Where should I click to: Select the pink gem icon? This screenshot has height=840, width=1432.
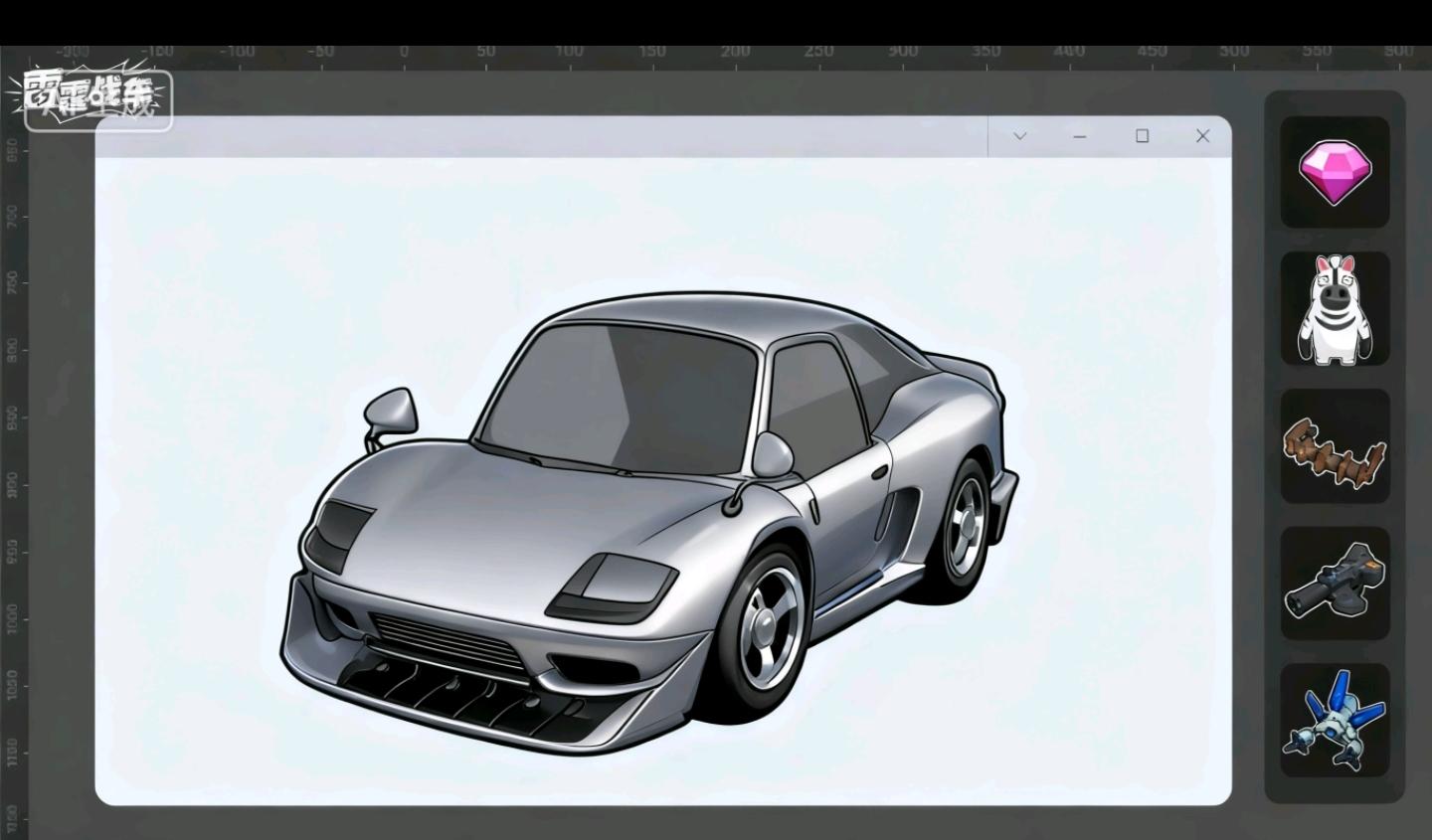1335,173
